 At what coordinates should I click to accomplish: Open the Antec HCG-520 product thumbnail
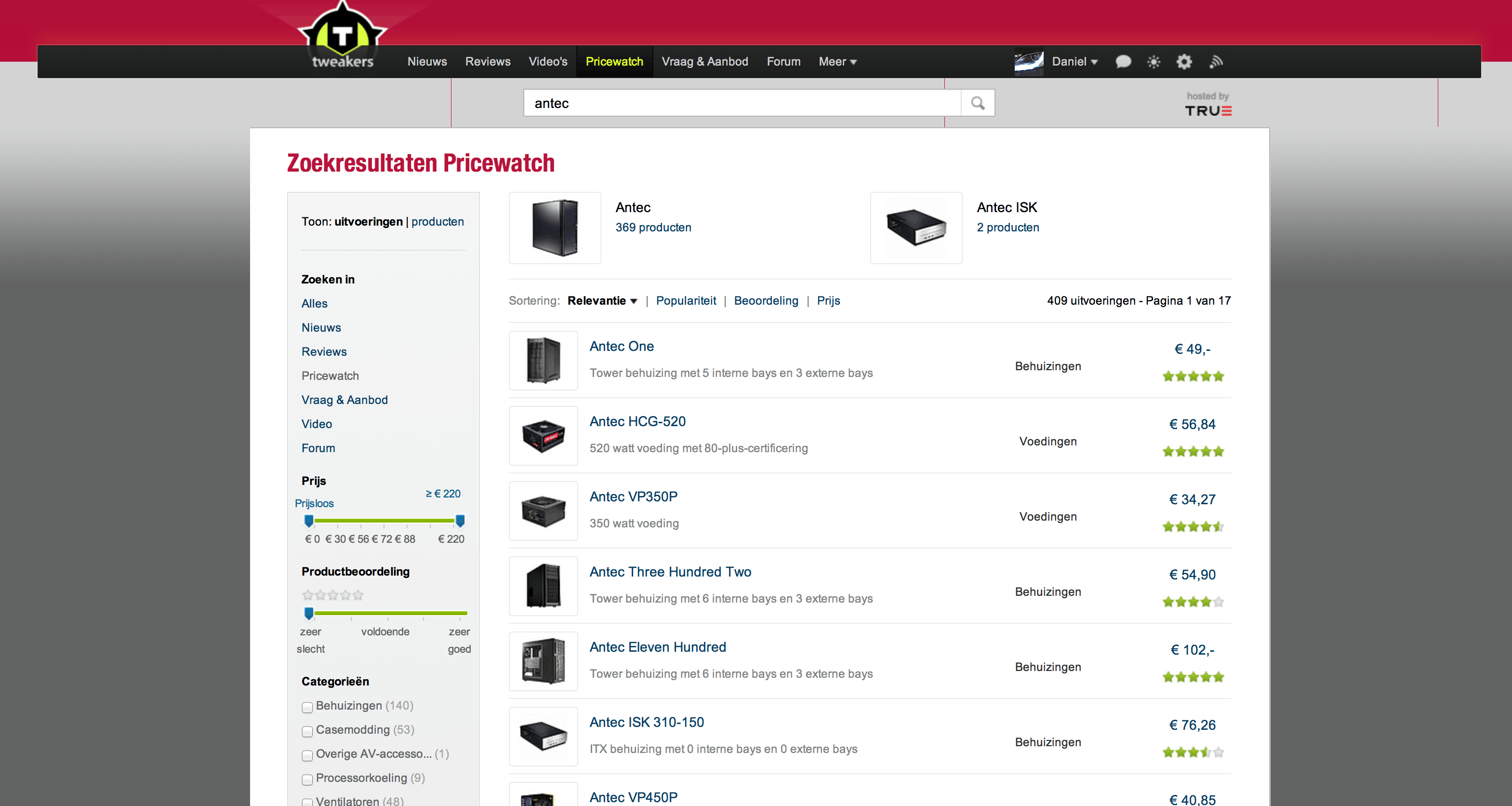(x=543, y=436)
